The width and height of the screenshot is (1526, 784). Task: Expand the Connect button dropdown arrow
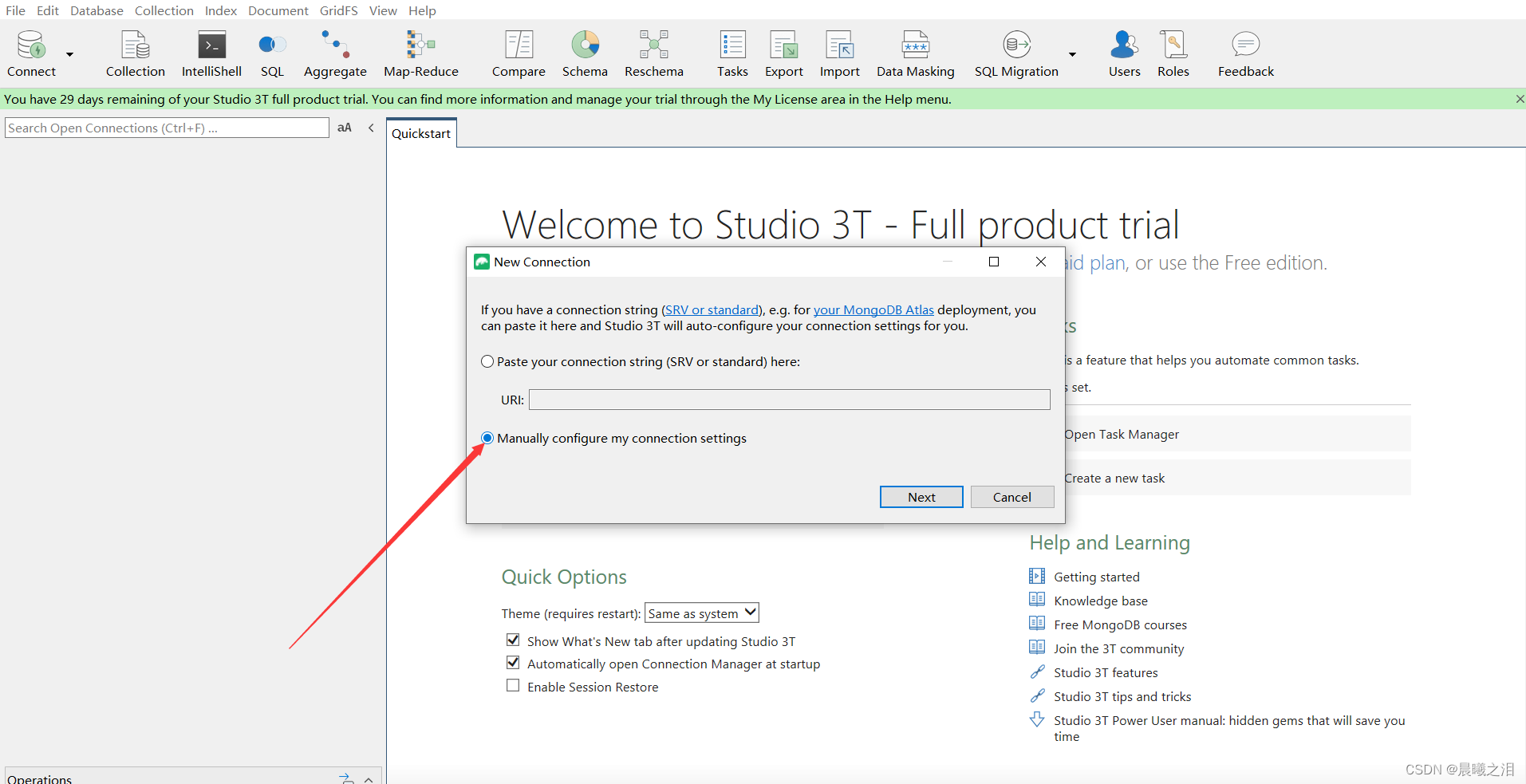[x=69, y=54]
